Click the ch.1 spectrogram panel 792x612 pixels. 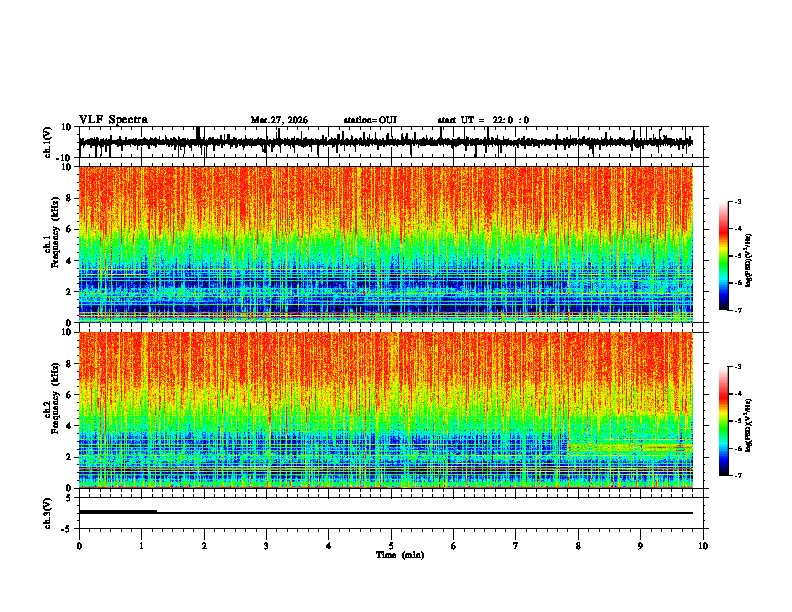pyautogui.click(x=386, y=244)
